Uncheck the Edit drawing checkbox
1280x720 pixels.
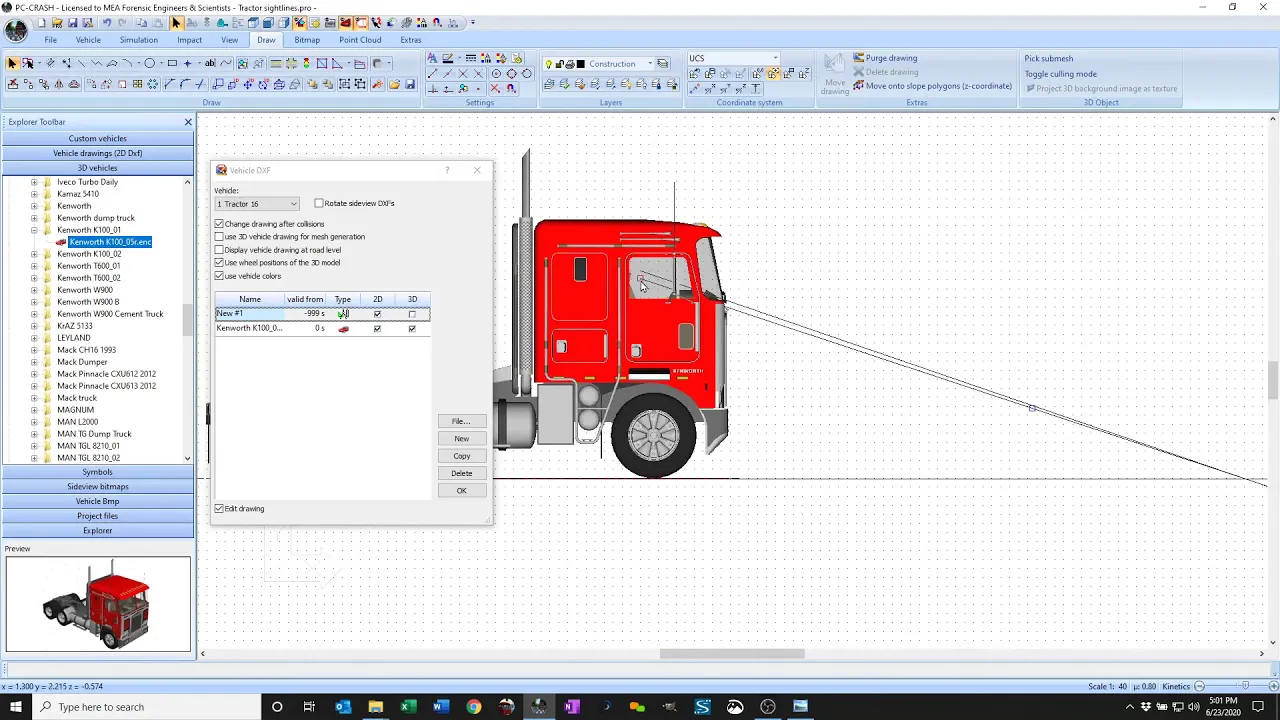point(219,509)
